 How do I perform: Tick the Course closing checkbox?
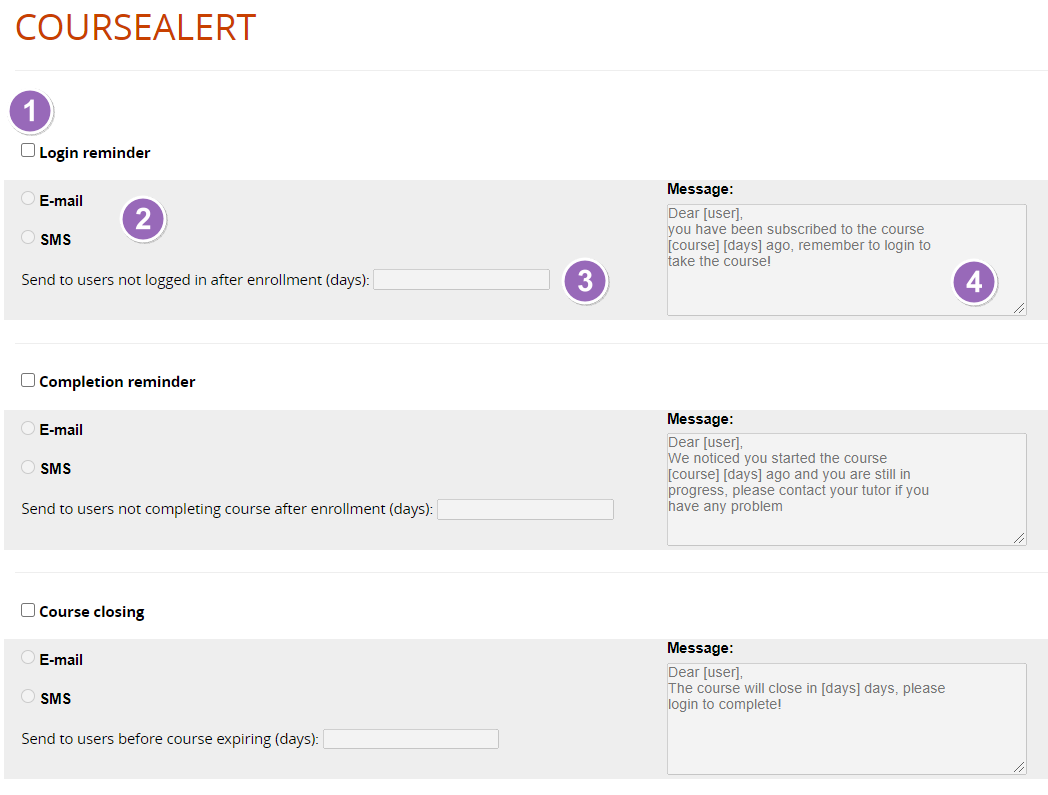click(28, 610)
